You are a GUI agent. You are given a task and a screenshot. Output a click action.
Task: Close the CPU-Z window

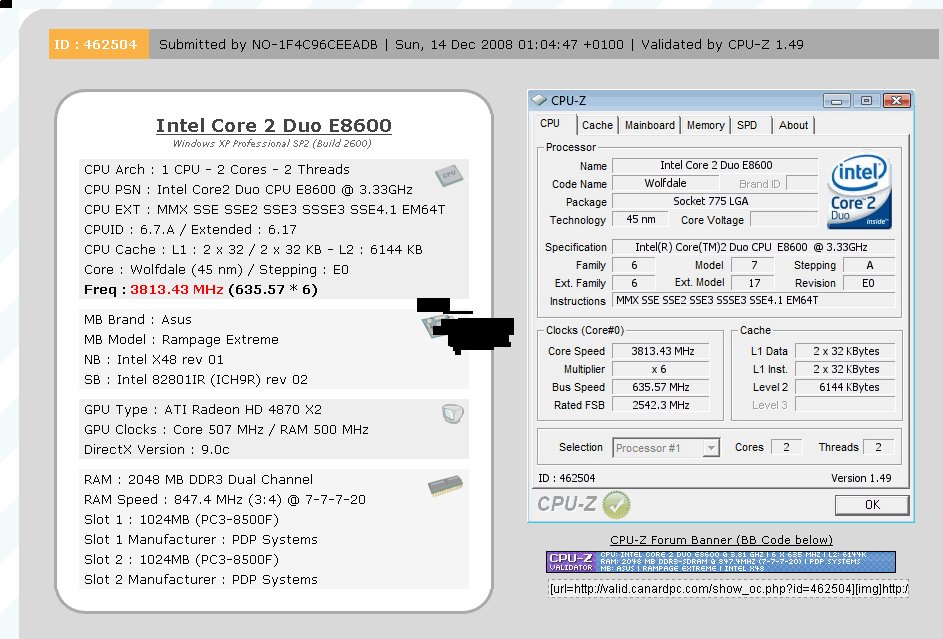point(895,100)
